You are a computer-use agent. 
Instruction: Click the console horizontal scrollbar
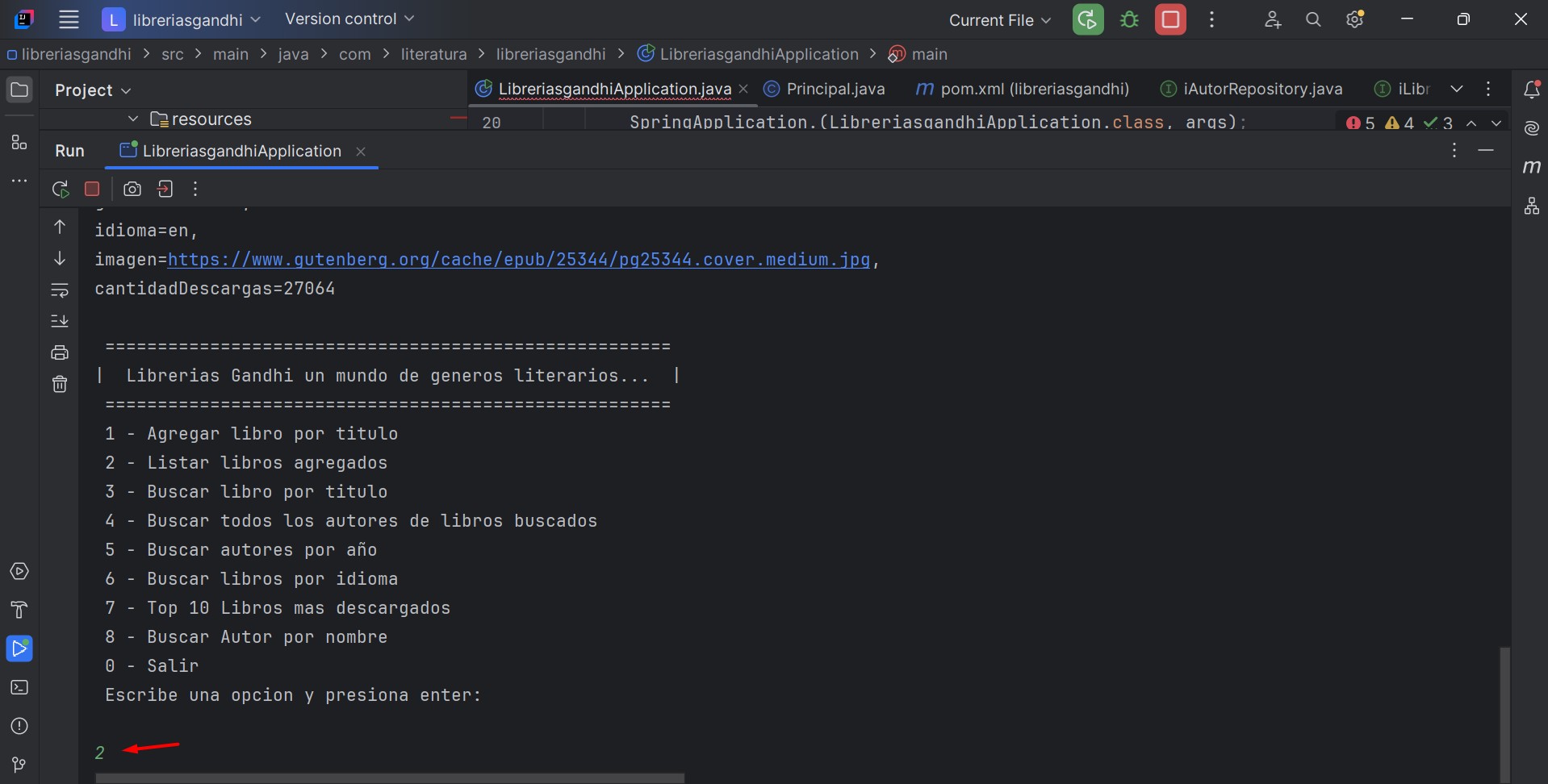point(390,778)
